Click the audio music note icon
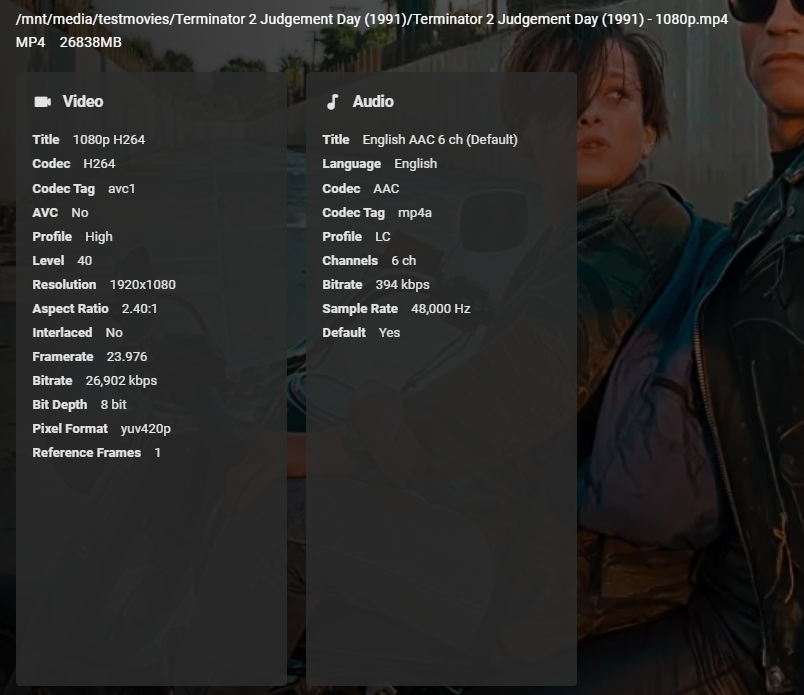 [x=333, y=102]
